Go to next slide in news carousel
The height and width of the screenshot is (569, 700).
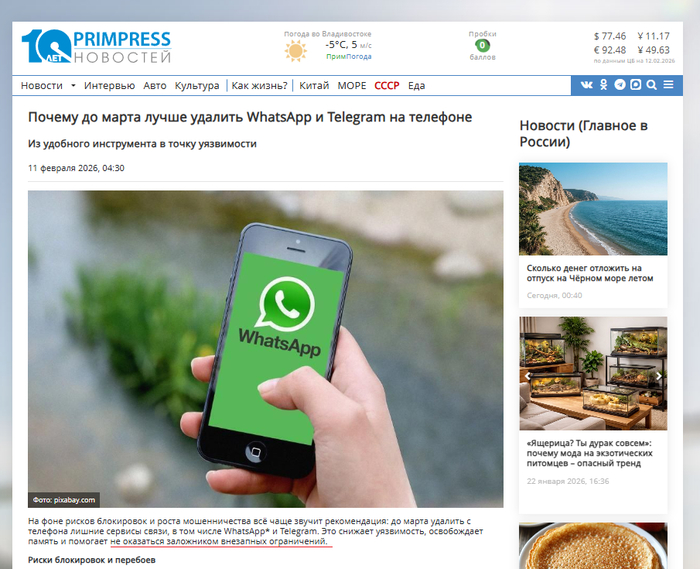(x=659, y=376)
